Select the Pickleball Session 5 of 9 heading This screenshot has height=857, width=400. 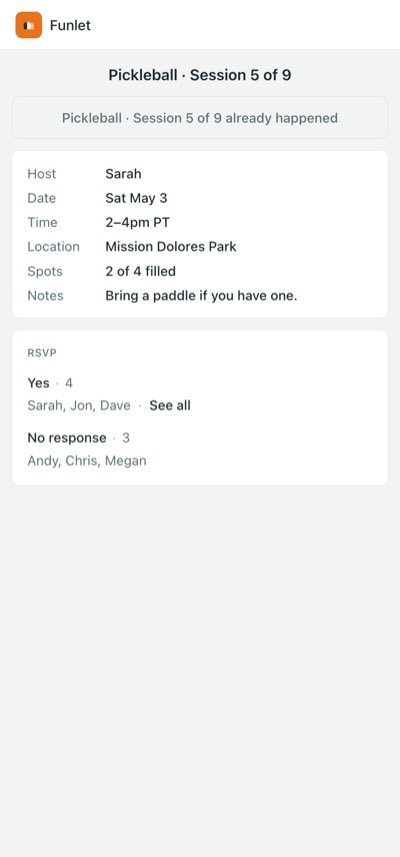click(199, 75)
